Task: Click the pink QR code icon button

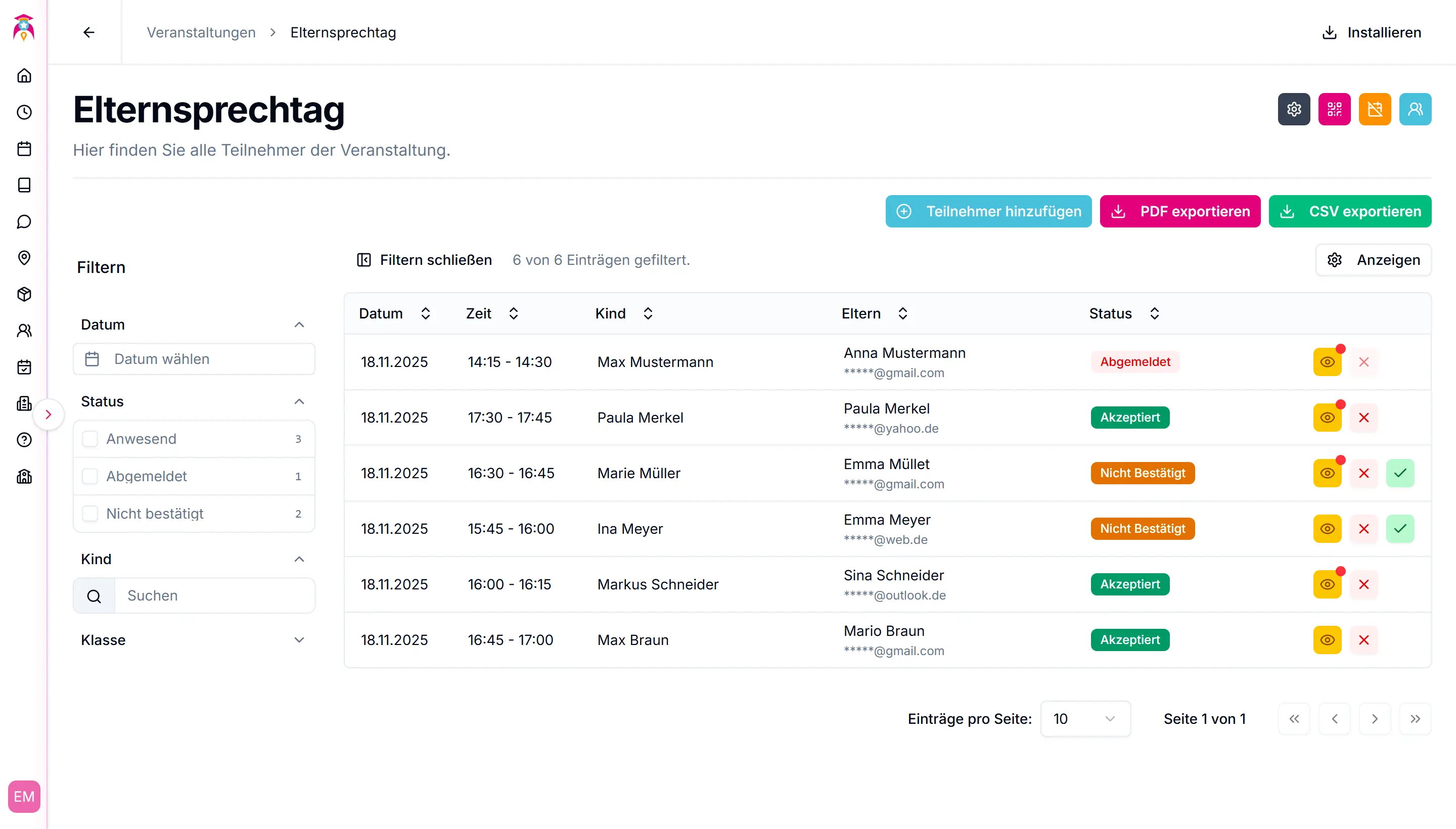Action: coord(1334,109)
